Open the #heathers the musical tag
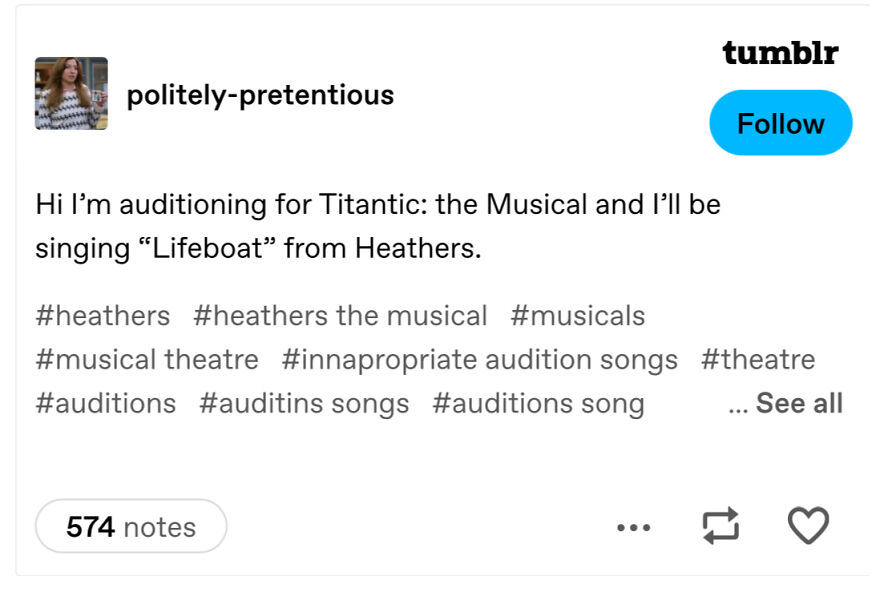This screenshot has height=592, width=880. 340,316
